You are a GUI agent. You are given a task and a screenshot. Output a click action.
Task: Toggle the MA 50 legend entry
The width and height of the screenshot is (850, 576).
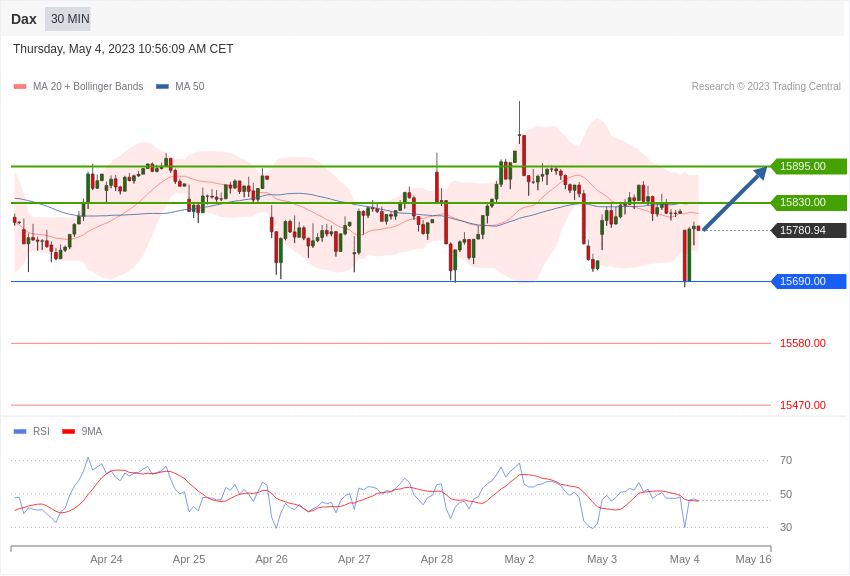pyautogui.click(x=180, y=86)
